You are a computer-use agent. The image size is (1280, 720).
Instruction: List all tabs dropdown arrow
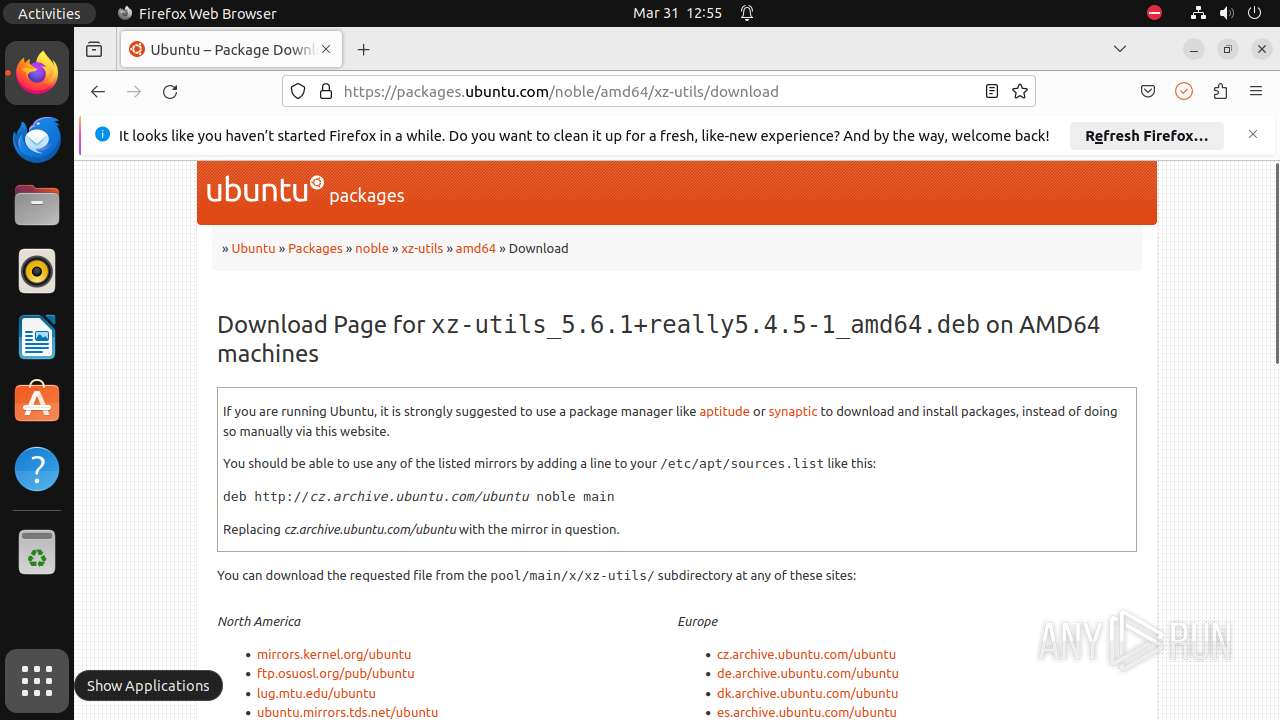coord(1120,49)
